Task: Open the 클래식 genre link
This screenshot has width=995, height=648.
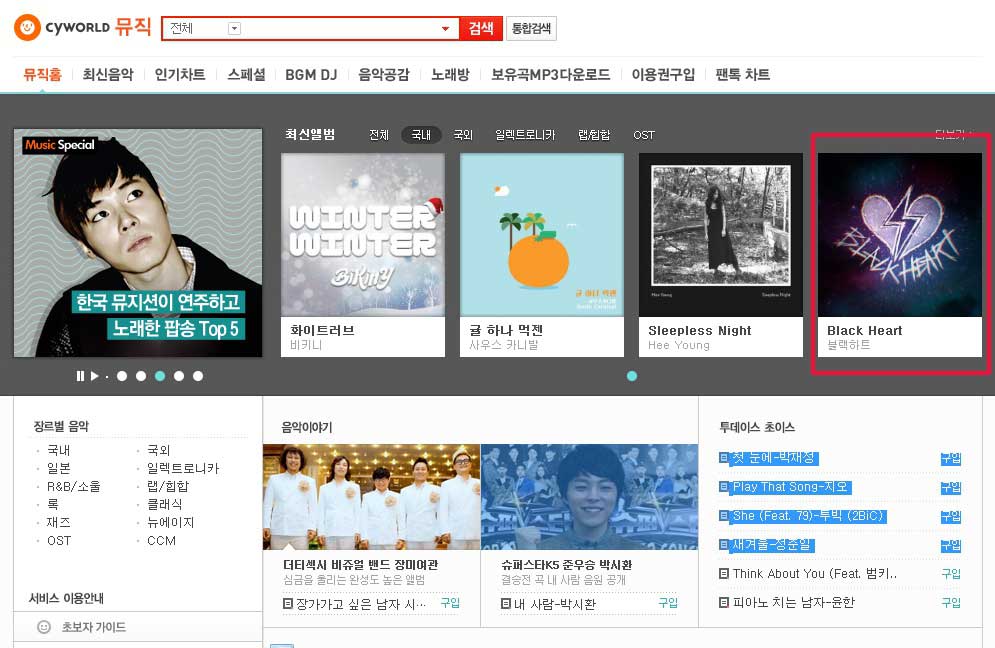Action: (x=164, y=505)
